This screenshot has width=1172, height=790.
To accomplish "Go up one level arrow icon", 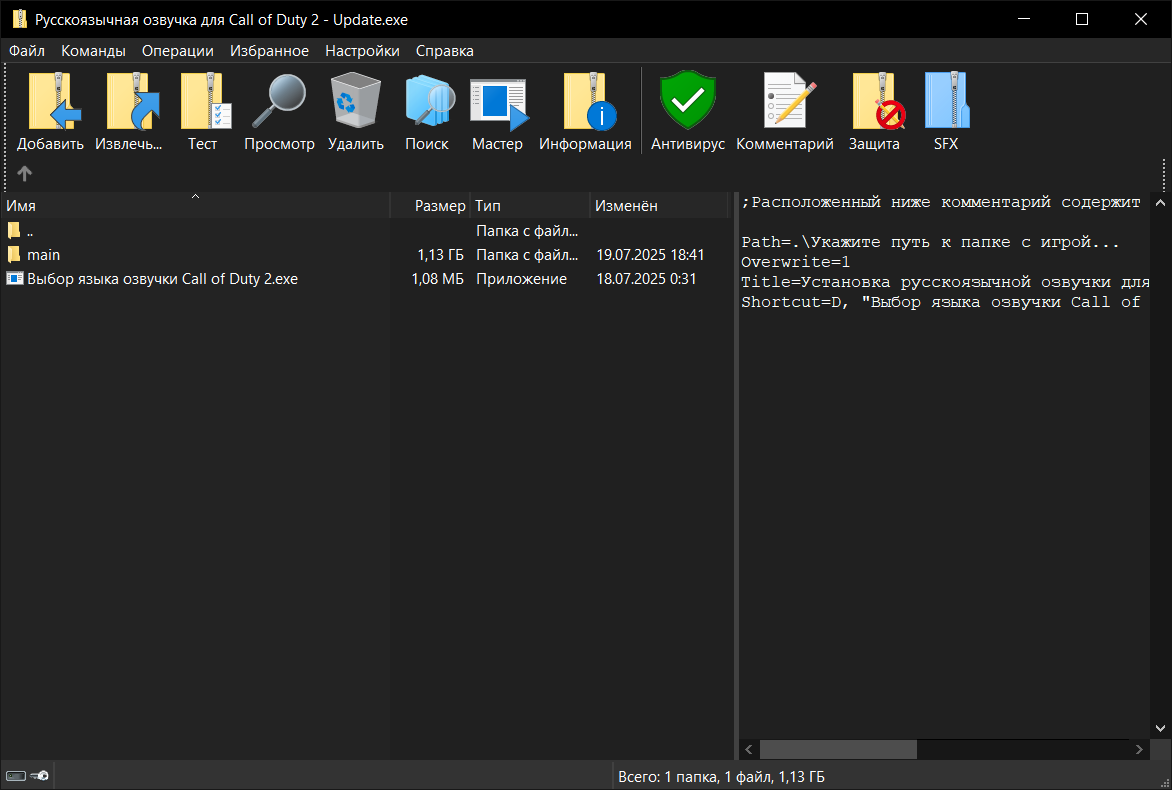I will click(x=25, y=173).
